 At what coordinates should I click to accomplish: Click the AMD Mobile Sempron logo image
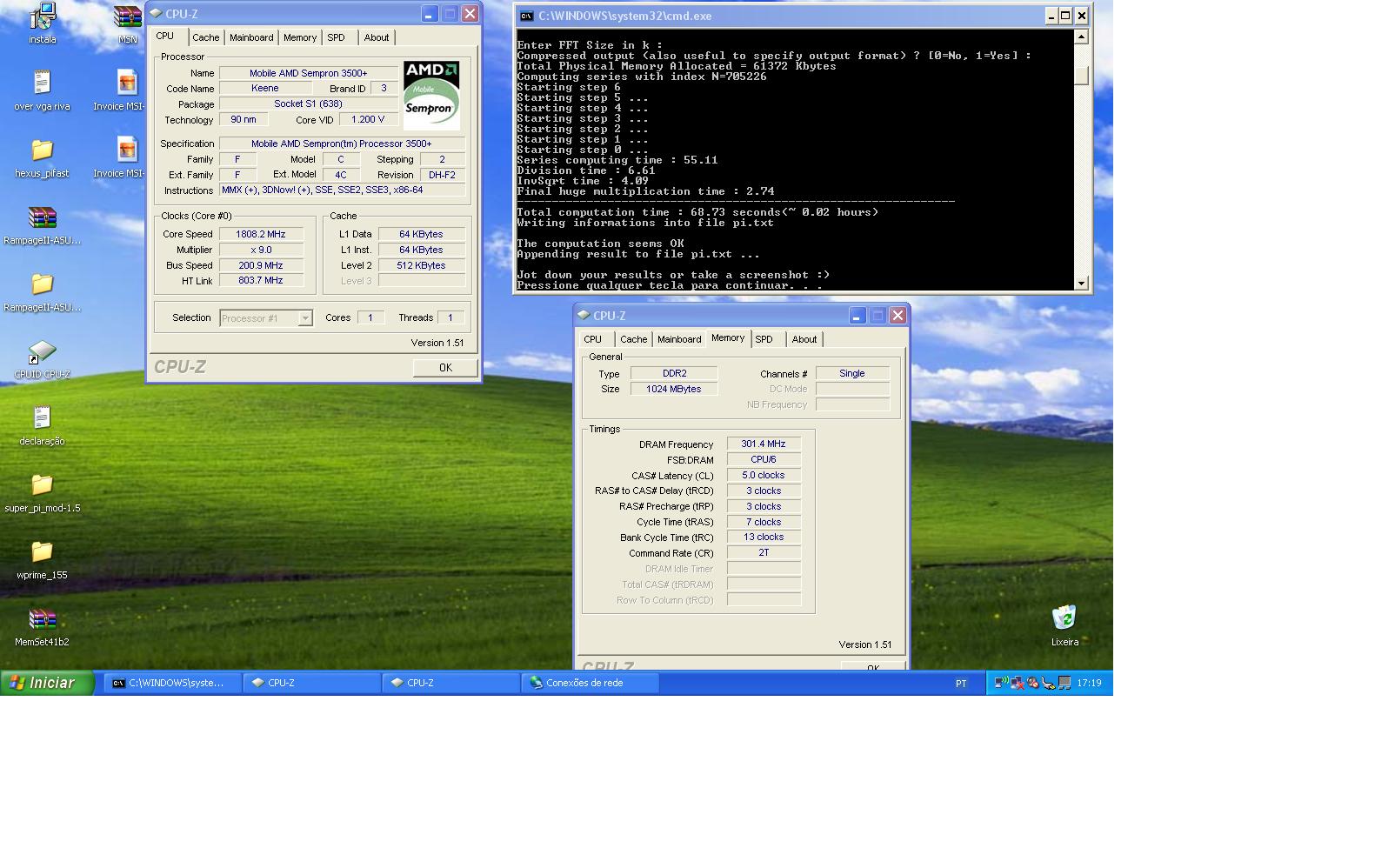click(431, 95)
